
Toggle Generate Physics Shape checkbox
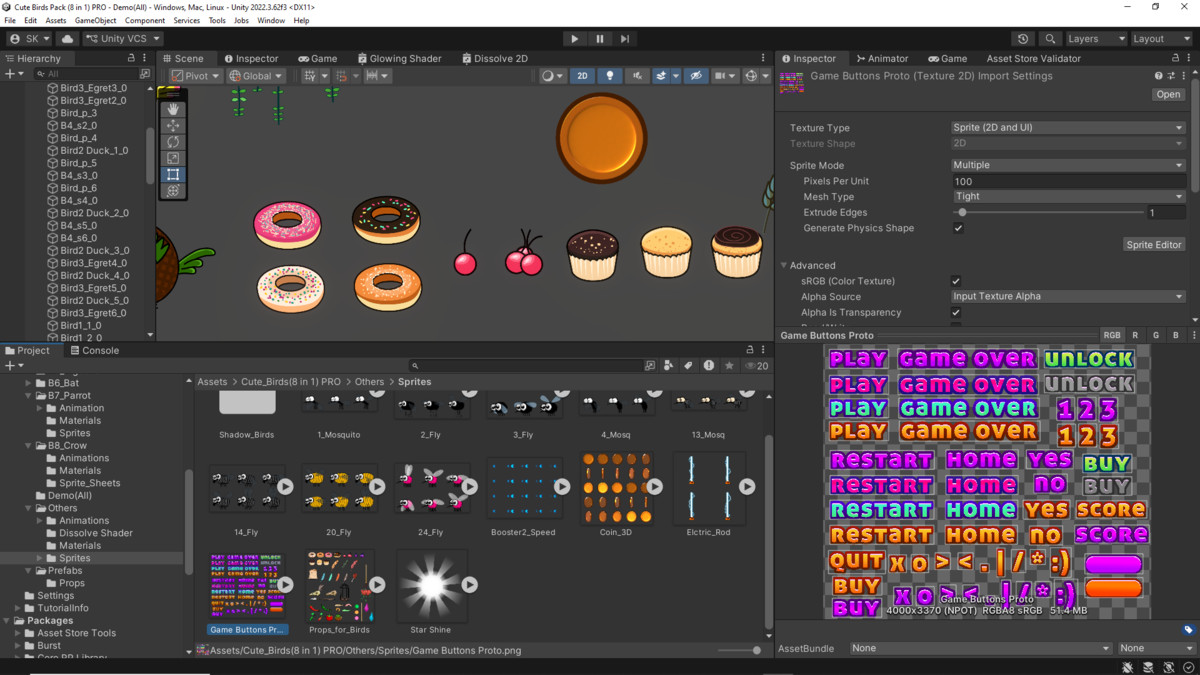coord(958,228)
